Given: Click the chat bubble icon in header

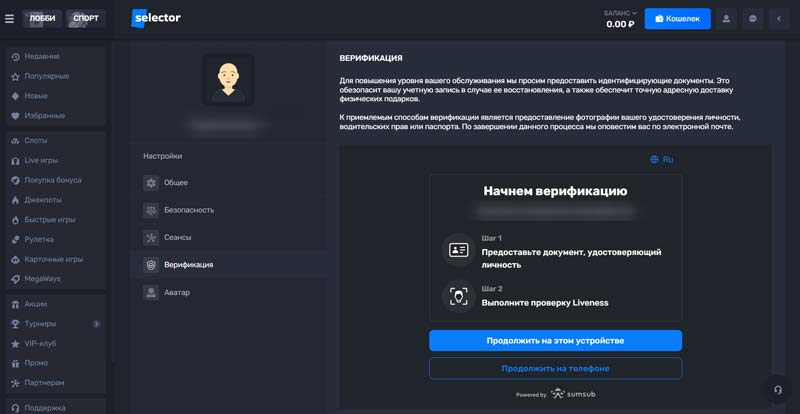Looking at the screenshot, I should point(752,18).
